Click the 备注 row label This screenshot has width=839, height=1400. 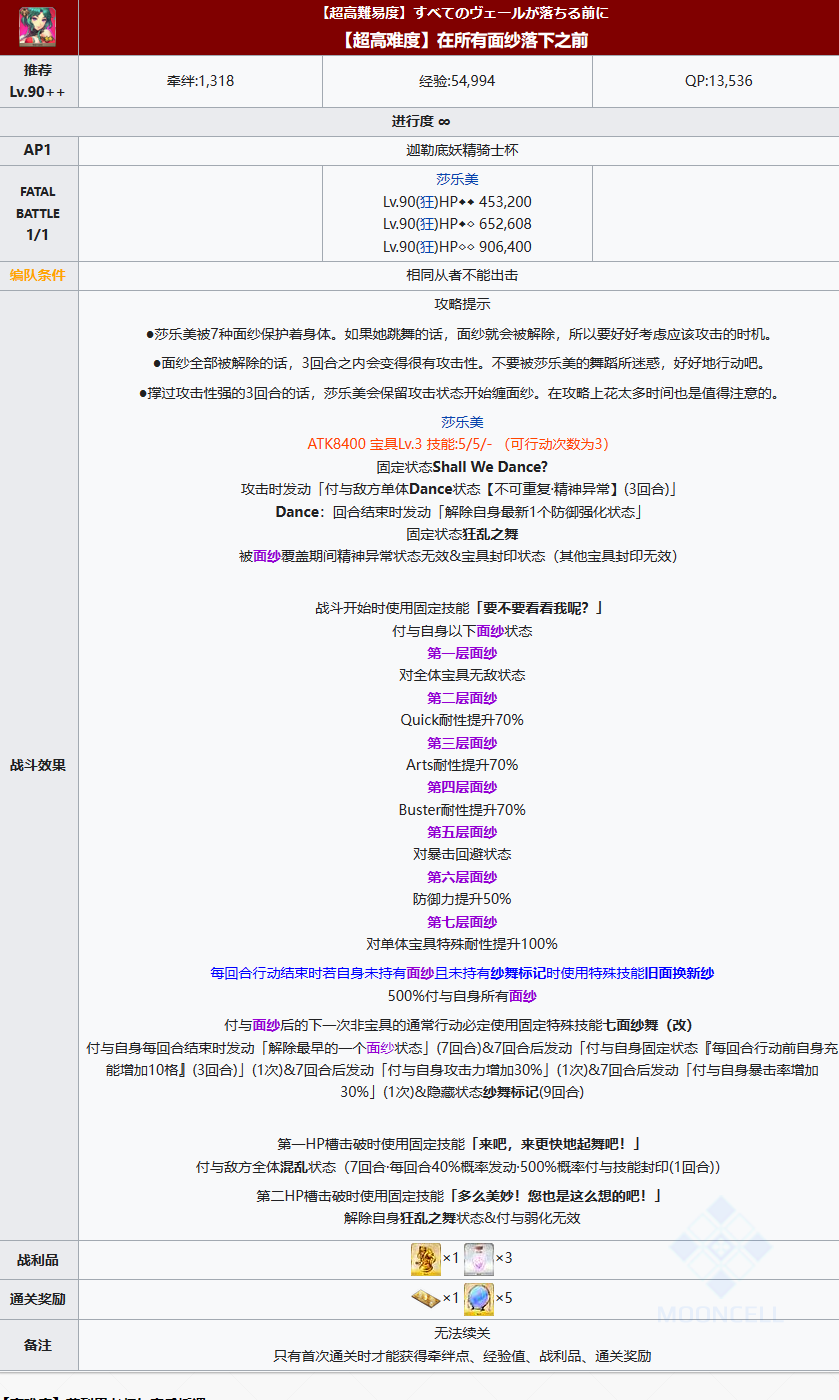(38, 1345)
